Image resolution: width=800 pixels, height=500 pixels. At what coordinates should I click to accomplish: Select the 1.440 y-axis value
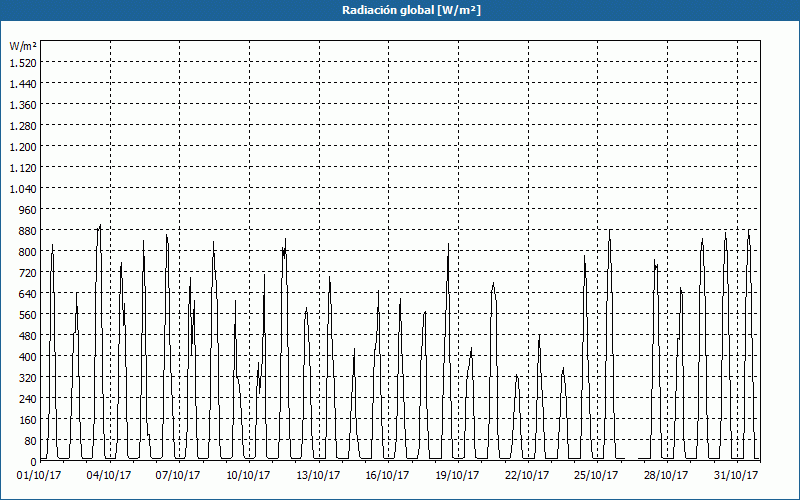(23, 84)
